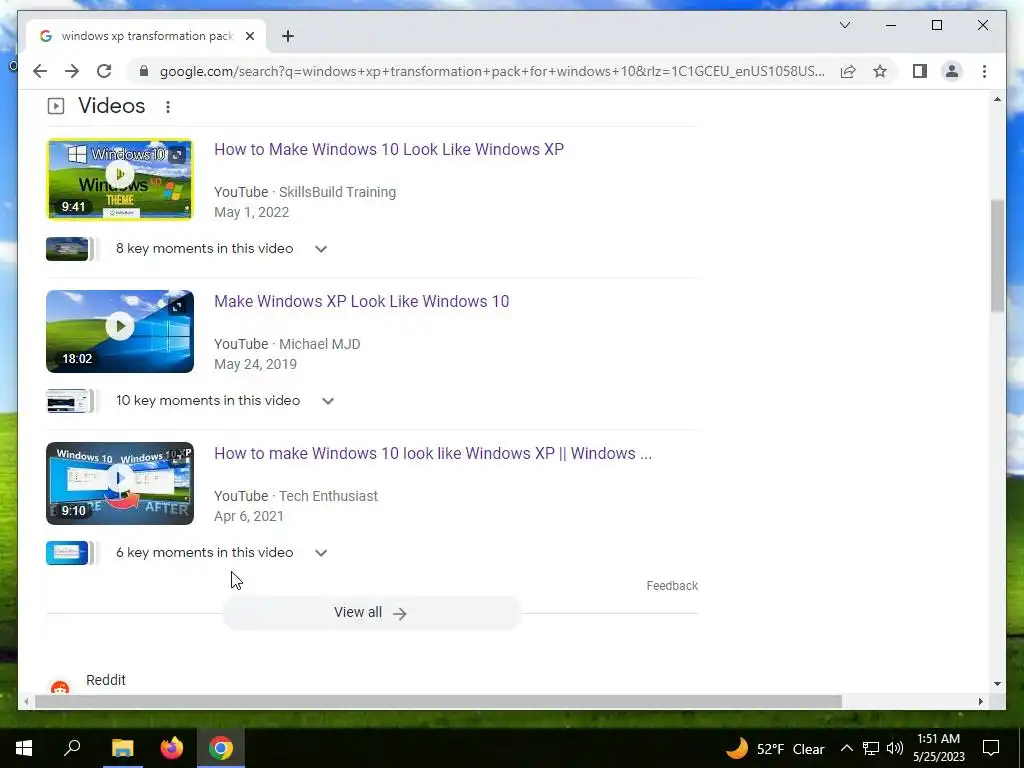Bookmark this tab with the star icon
Screen dimensions: 1024x768
click(880, 71)
